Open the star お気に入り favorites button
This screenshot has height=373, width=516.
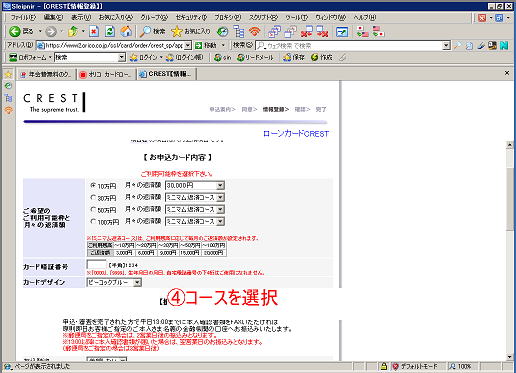tap(191, 32)
